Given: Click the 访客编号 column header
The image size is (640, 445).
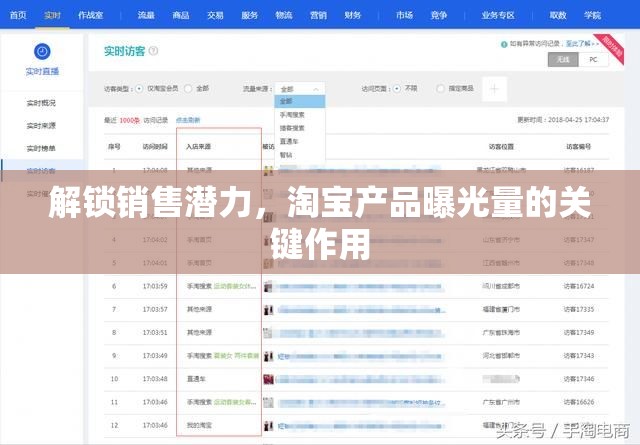Looking at the screenshot, I should click(578, 147).
